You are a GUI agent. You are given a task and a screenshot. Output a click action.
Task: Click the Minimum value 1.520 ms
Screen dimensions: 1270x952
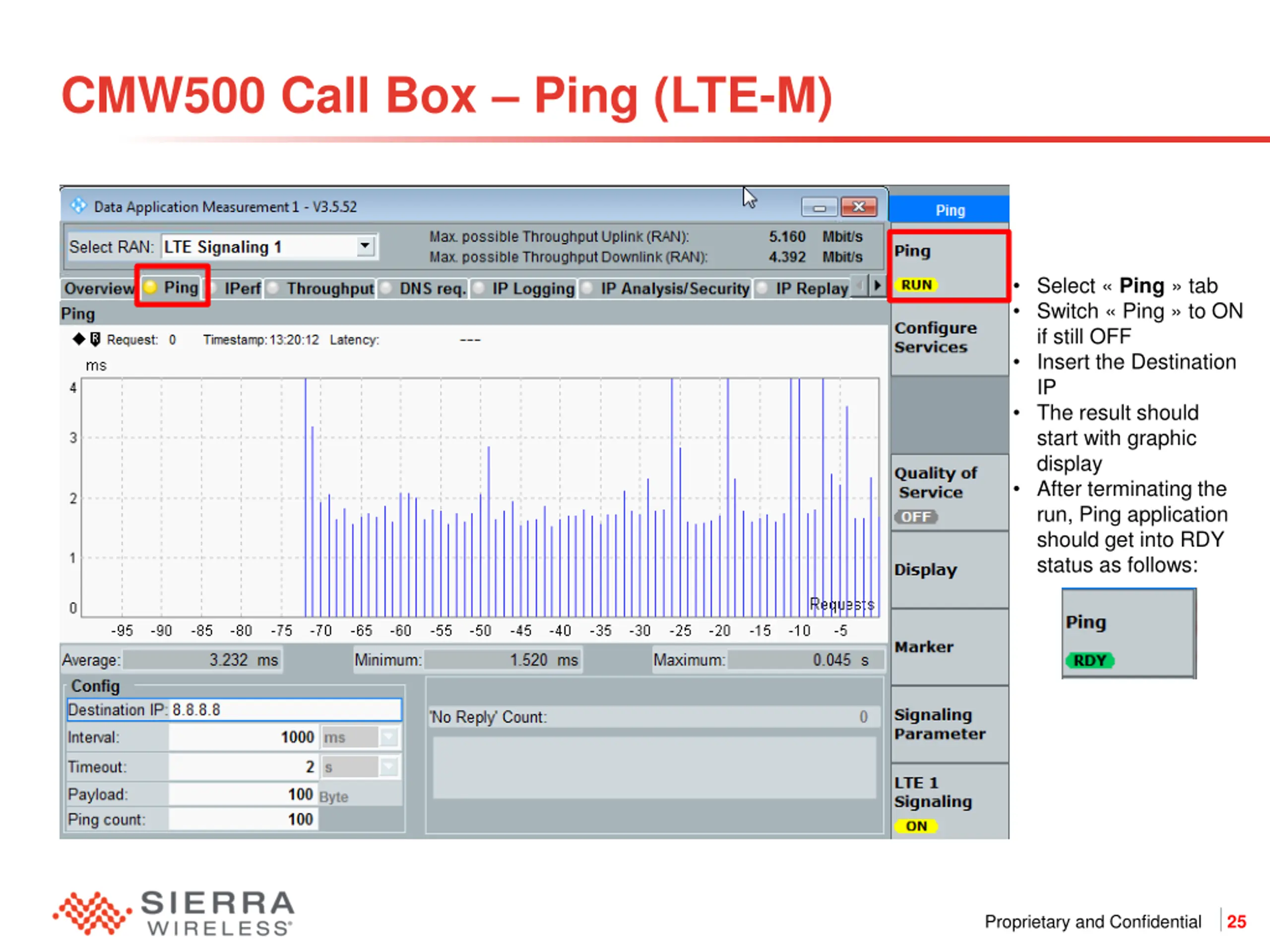pyautogui.click(x=503, y=660)
